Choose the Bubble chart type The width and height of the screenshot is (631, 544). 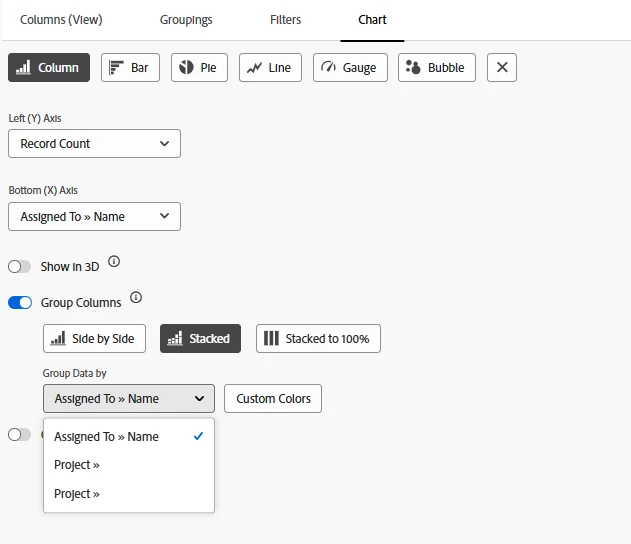(436, 68)
